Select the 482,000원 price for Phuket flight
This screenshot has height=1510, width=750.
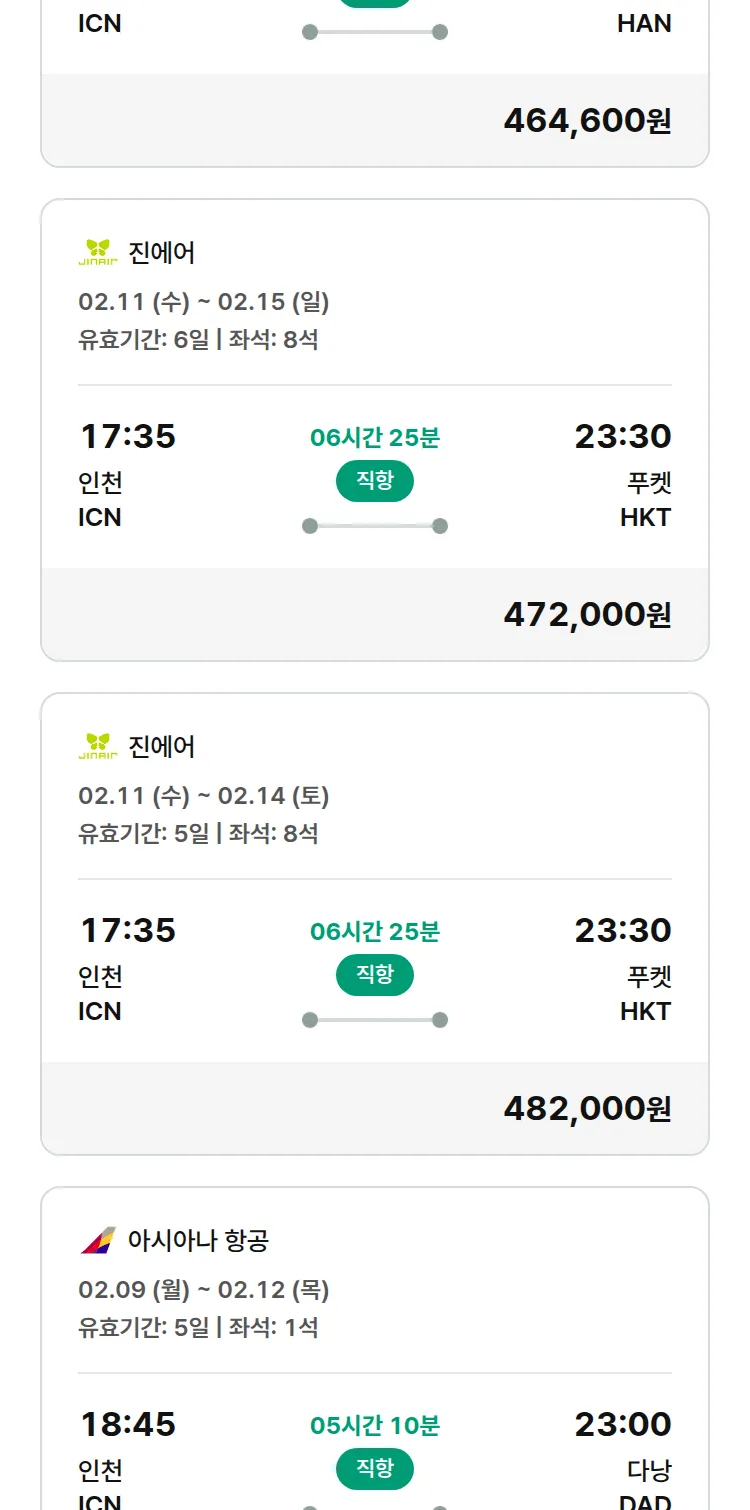click(587, 1108)
